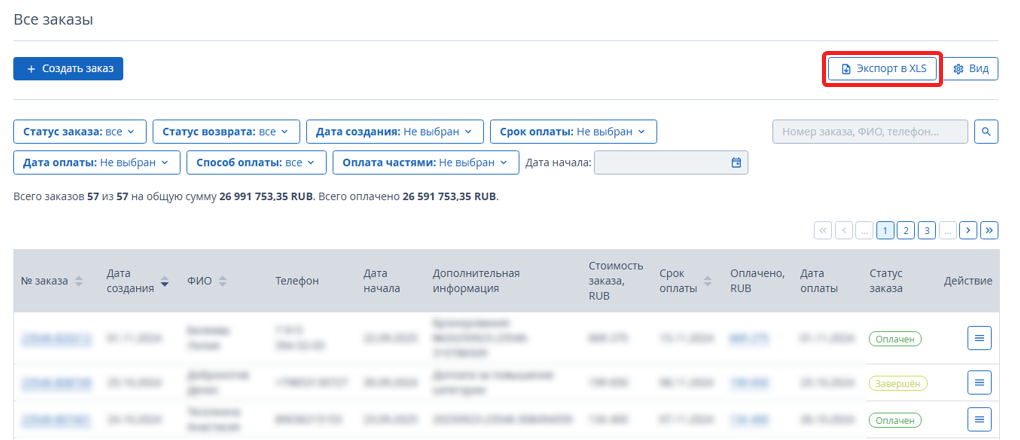Click the Дата начала date input
The image size is (1020, 440).
click(671, 163)
